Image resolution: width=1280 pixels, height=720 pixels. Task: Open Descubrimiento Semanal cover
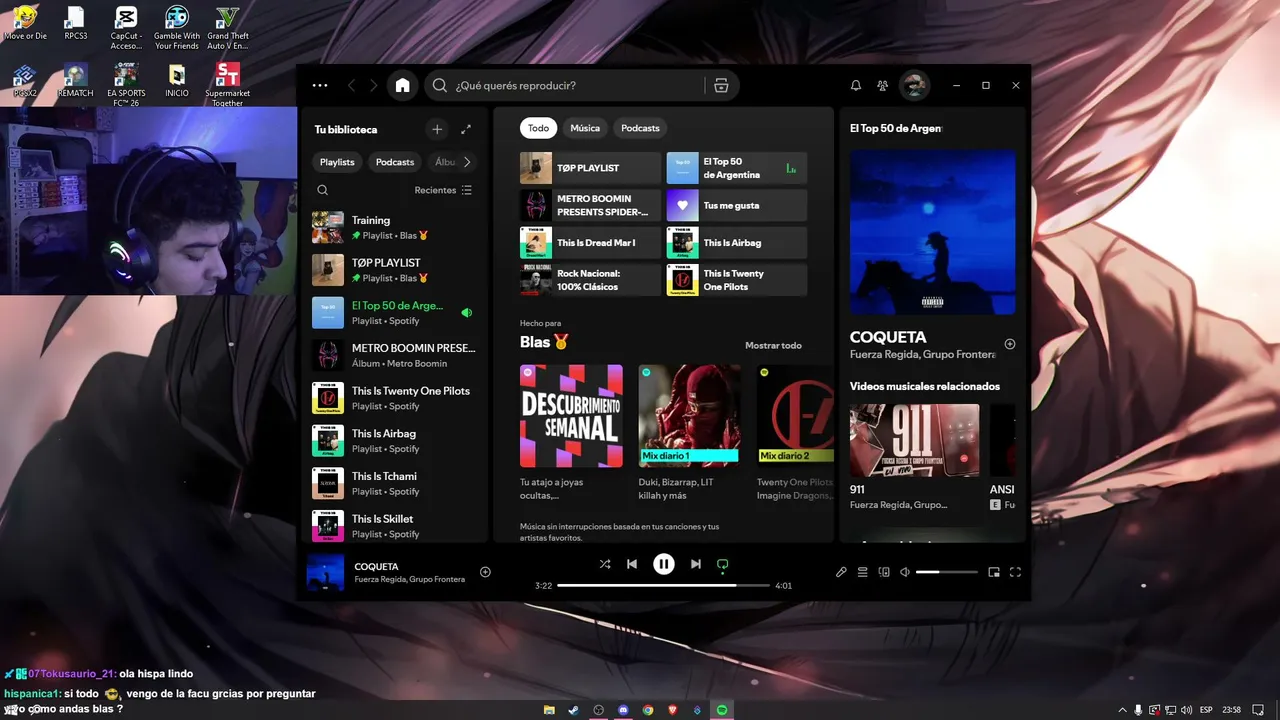pyautogui.click(x=571, y=416)
